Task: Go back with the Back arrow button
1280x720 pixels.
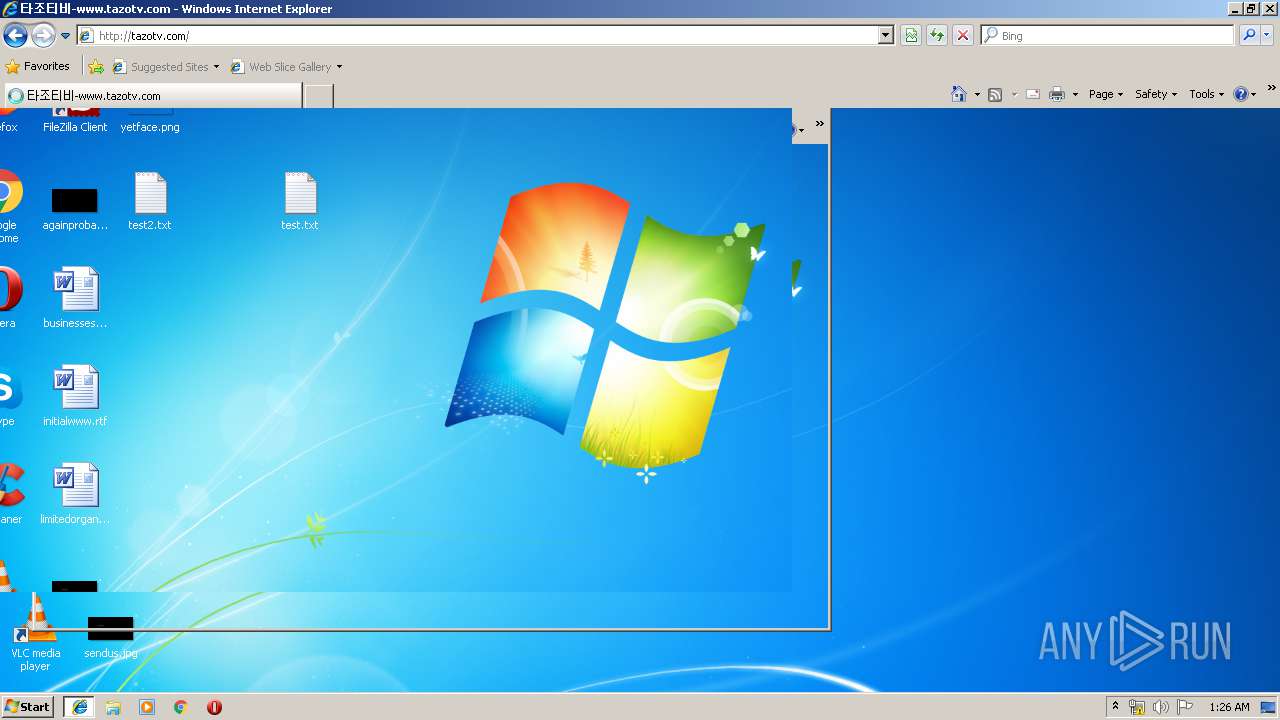Action: pos(15,36)
